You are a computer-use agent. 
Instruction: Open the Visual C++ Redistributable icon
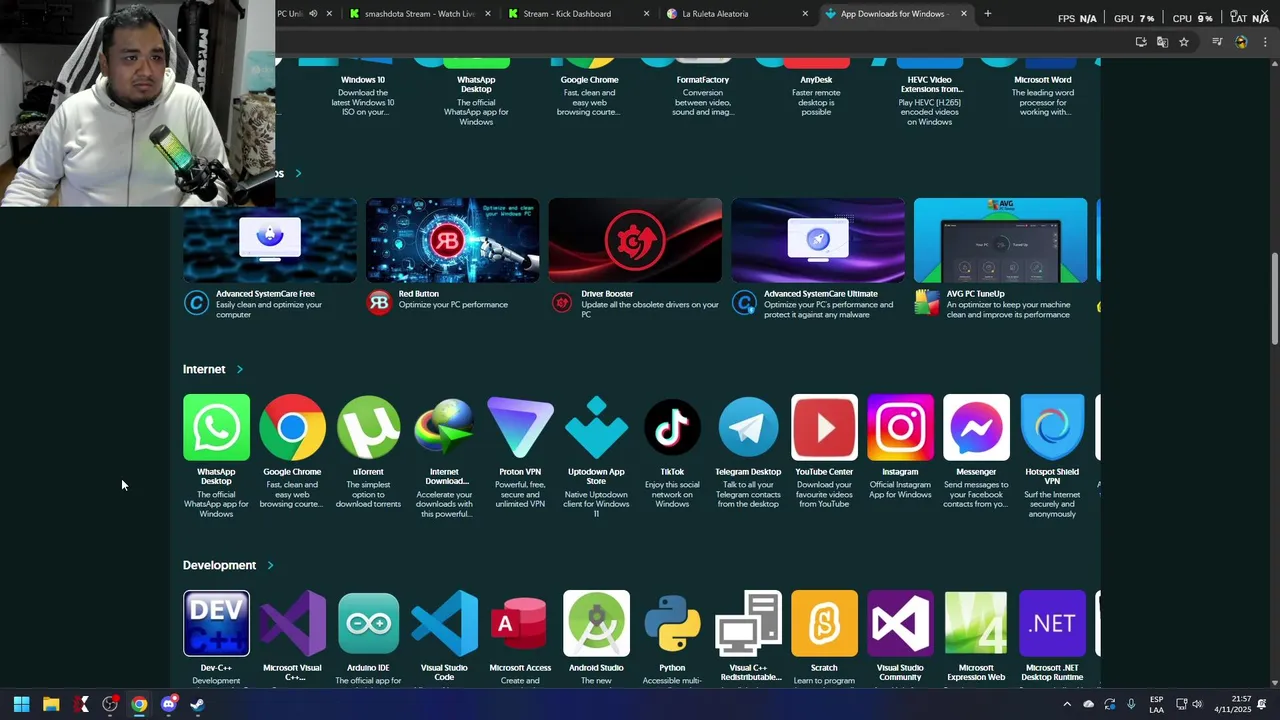[x=748, y=623]
